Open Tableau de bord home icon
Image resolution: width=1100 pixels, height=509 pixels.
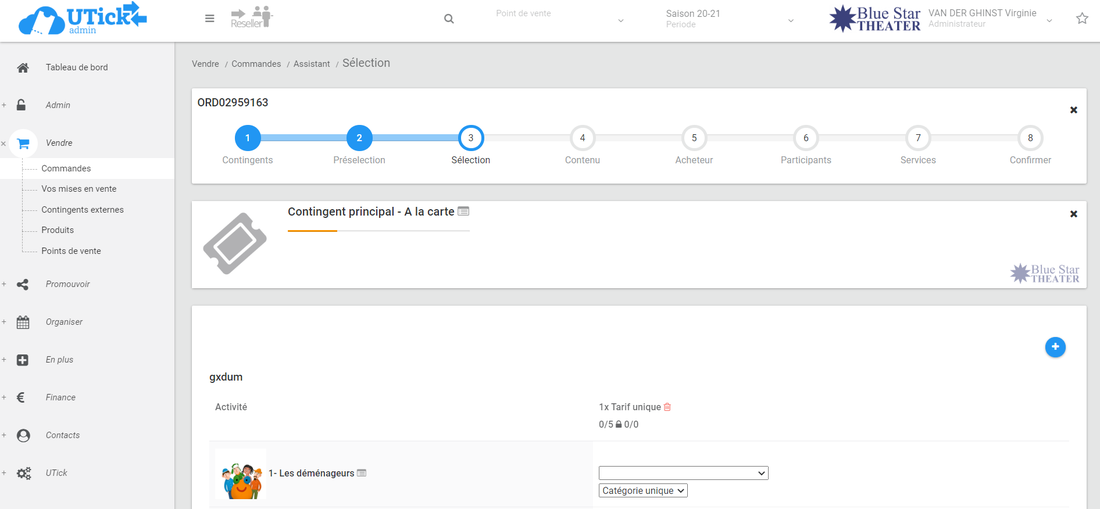coord(23,68)
